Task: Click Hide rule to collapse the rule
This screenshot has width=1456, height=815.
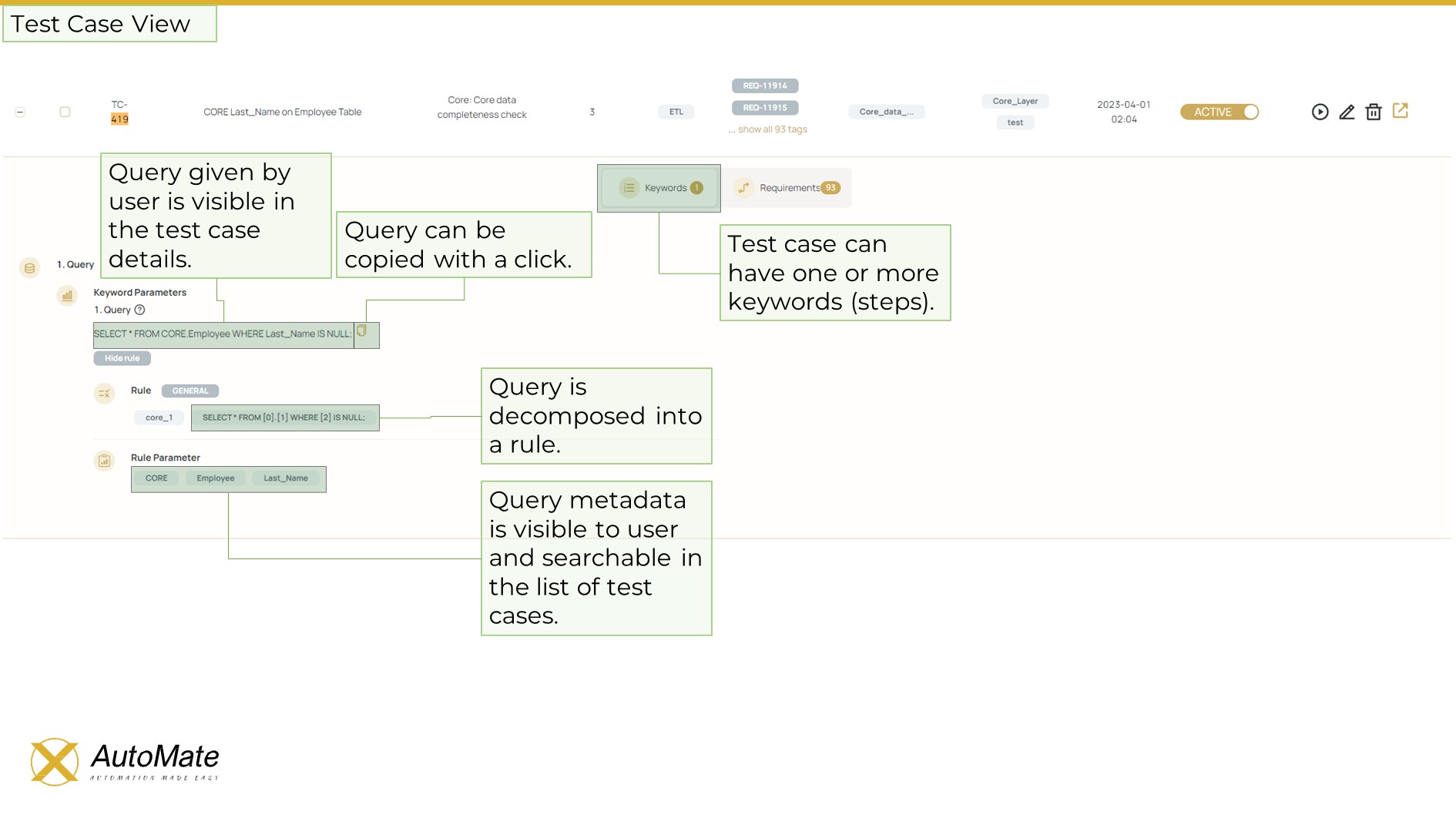Action: click(x=121, y=357)
